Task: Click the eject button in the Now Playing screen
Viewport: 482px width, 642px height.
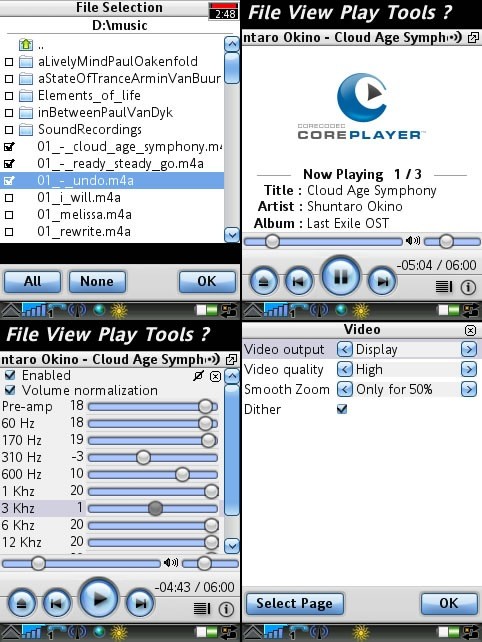Action: (x=263, y=281)
